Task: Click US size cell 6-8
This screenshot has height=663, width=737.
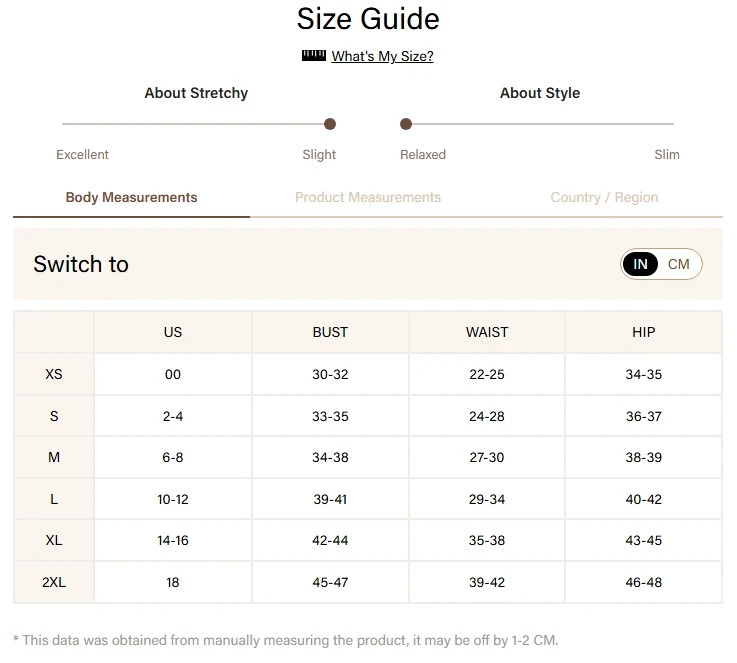Action: 172,457
